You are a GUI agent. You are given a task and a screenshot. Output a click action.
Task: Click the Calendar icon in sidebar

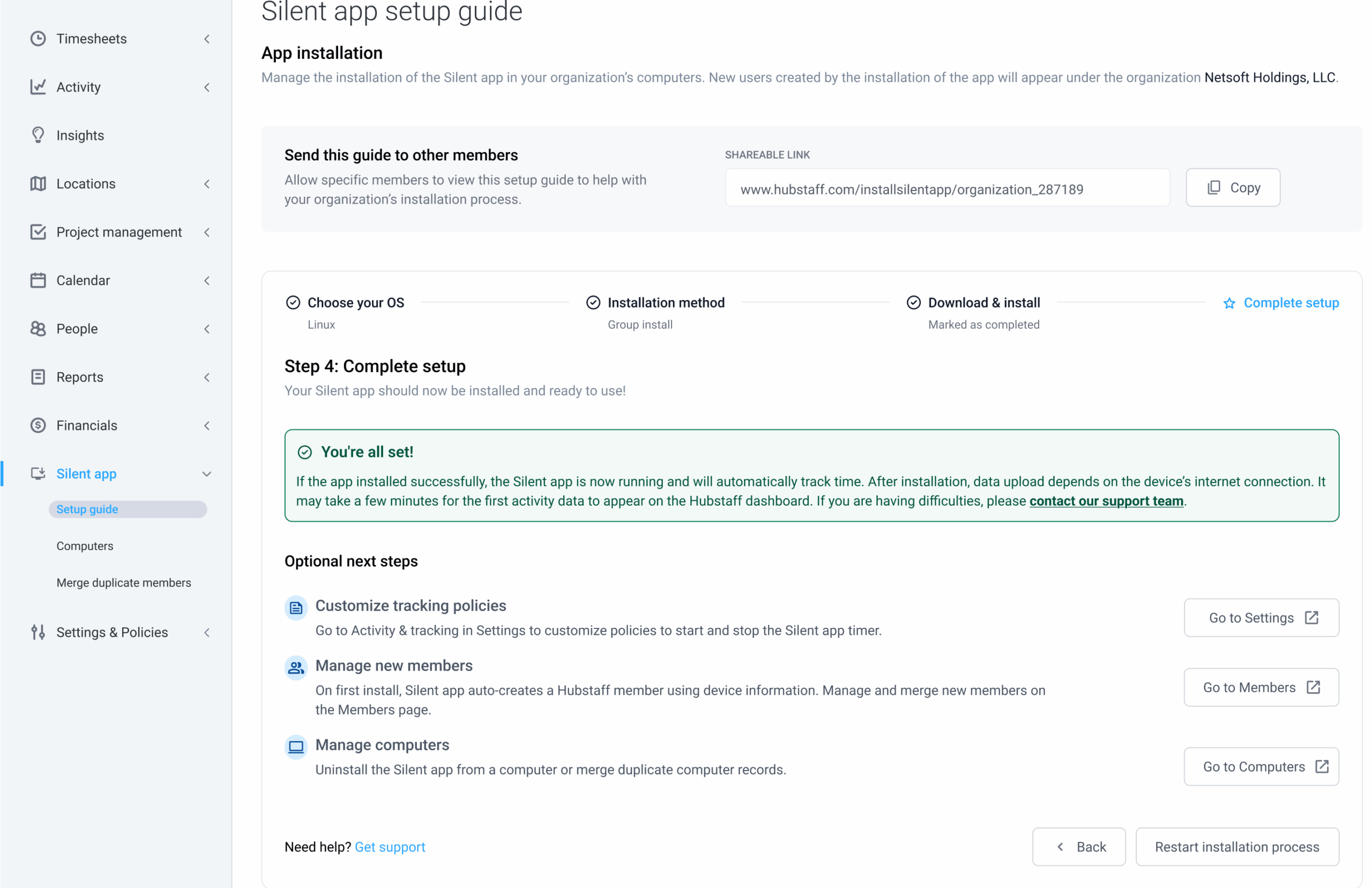pos(38,280)
